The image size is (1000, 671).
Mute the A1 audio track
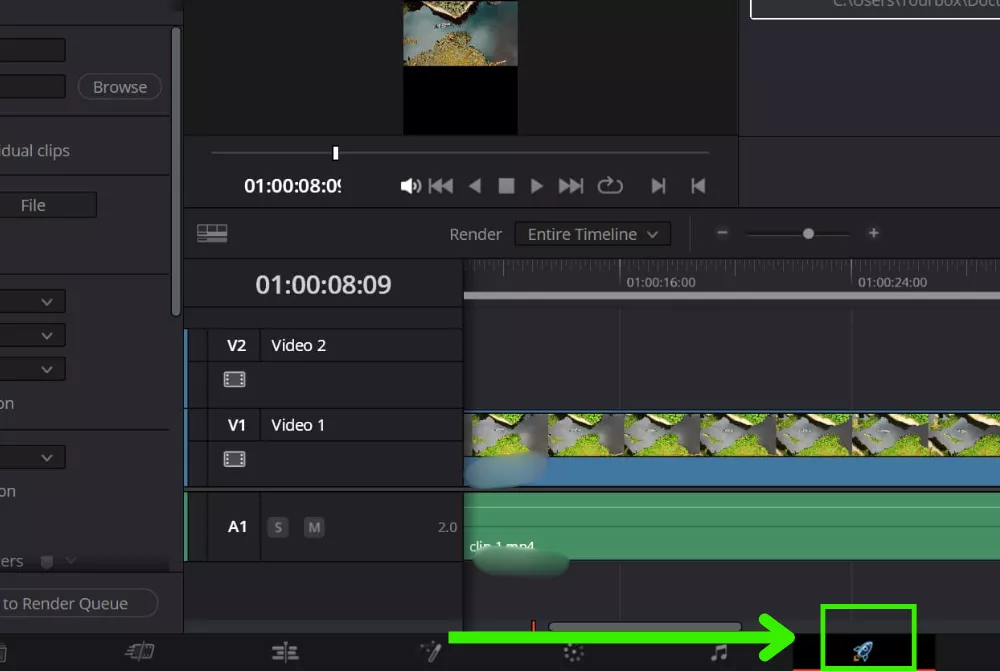[x=314, y=527]
